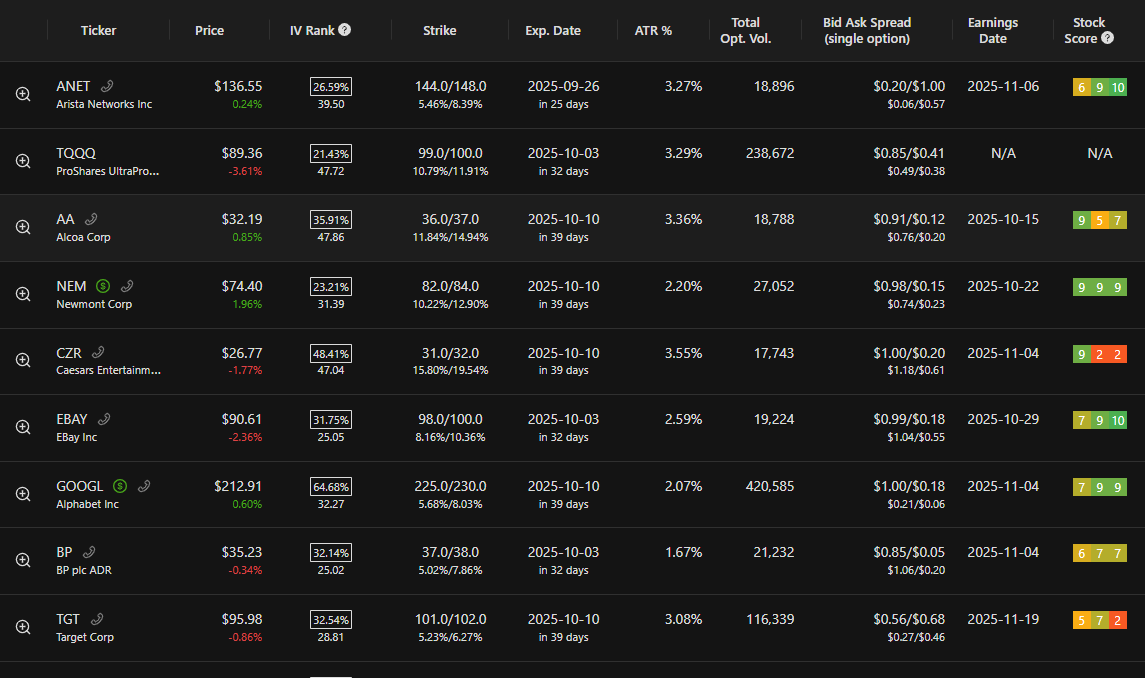The image size is (1145, 678).
Task: Click expiration date 2025-09-26
Action: pos(564,86)
